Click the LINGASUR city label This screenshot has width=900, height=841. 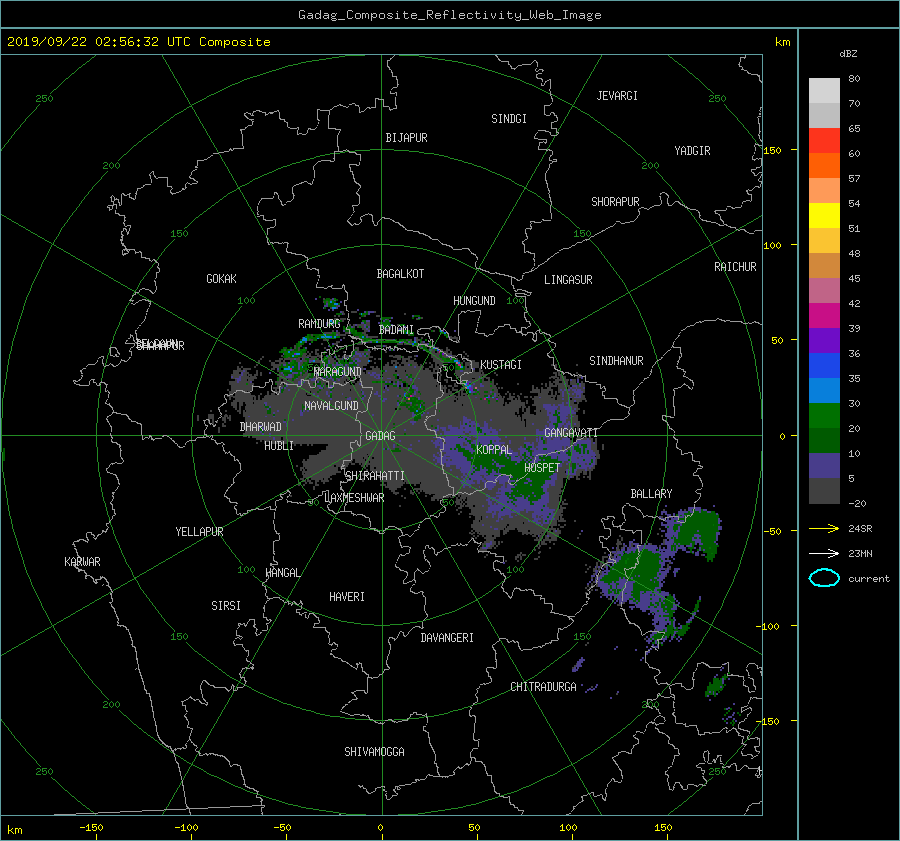coord(568,280)
